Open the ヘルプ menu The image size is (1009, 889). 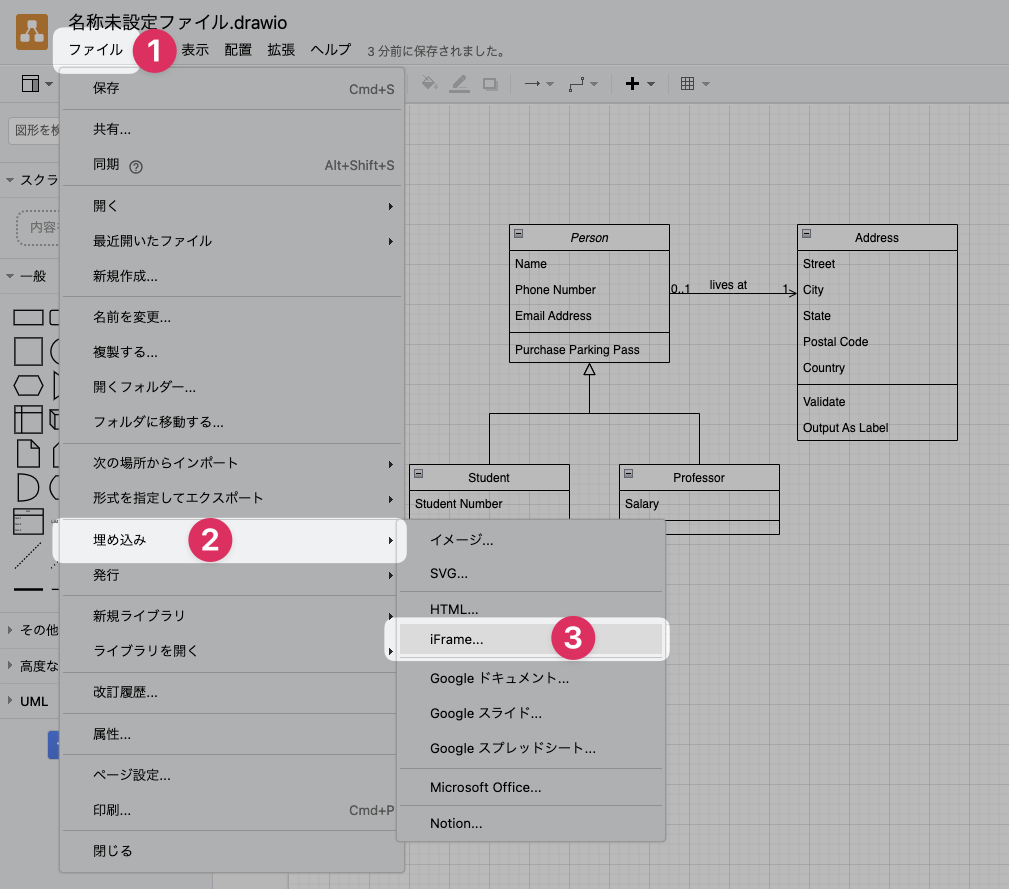point(330,50)
